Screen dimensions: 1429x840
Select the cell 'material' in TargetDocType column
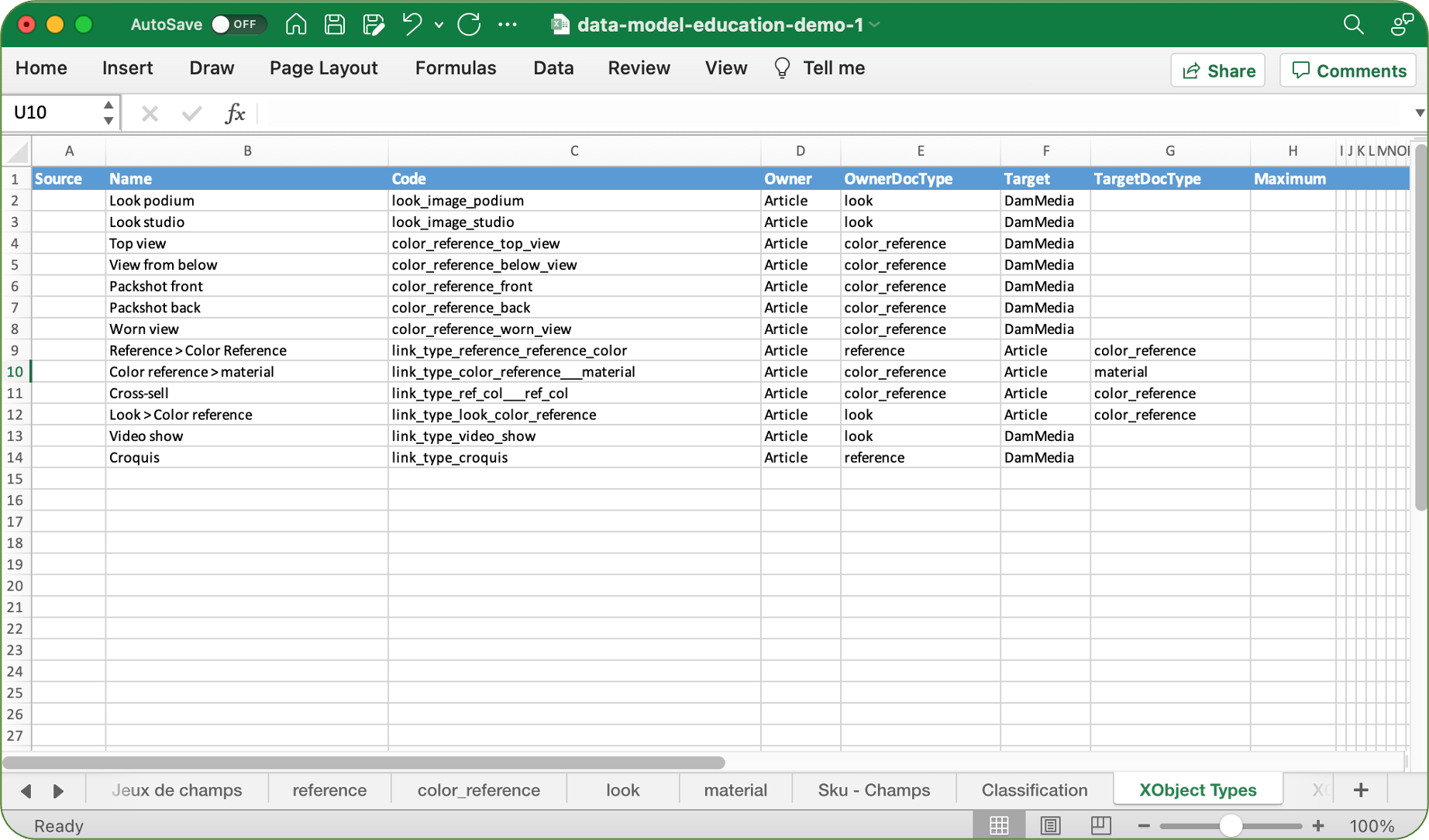pyautogui.click(x=1170, y=372)
